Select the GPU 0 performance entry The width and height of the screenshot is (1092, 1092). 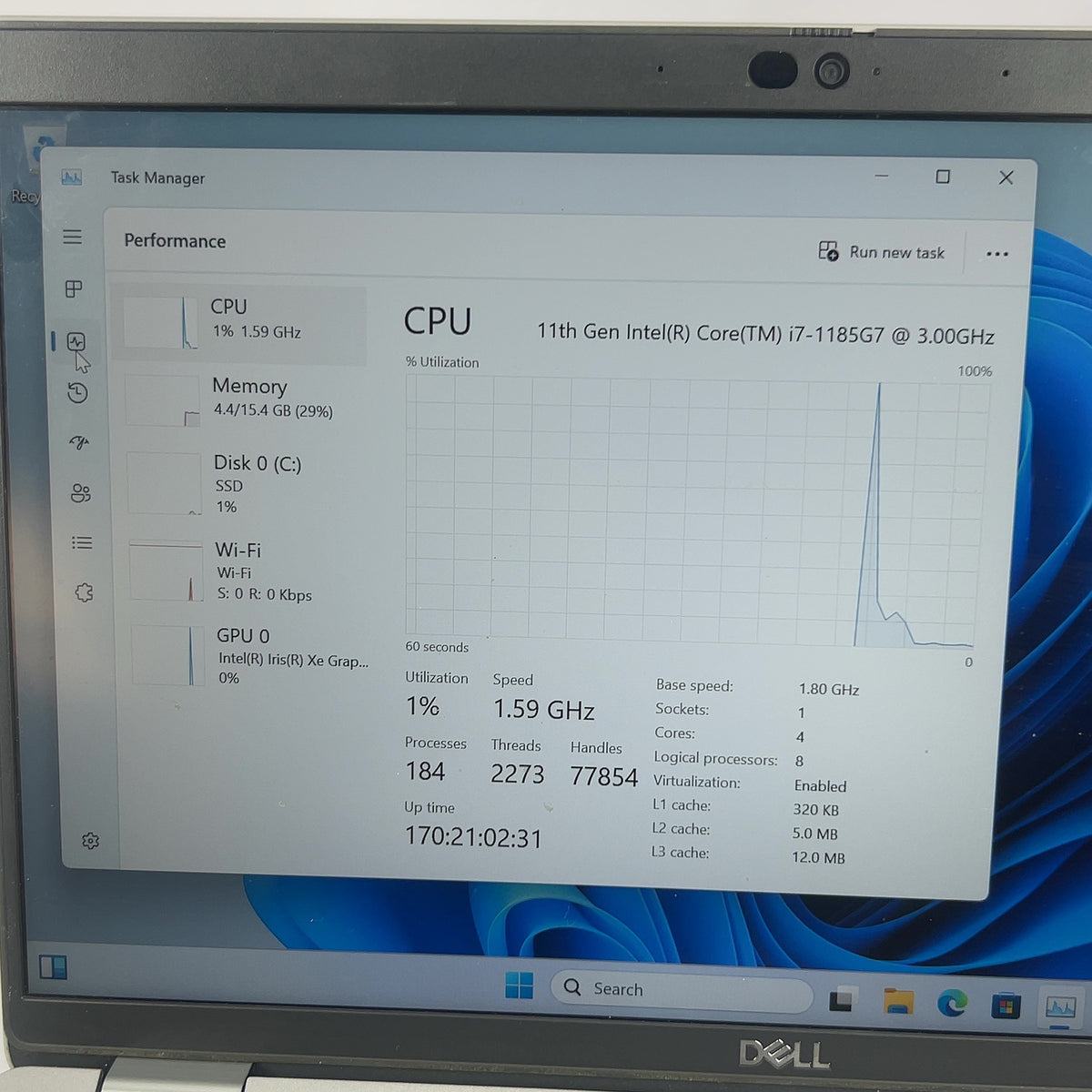click(249, 656)
